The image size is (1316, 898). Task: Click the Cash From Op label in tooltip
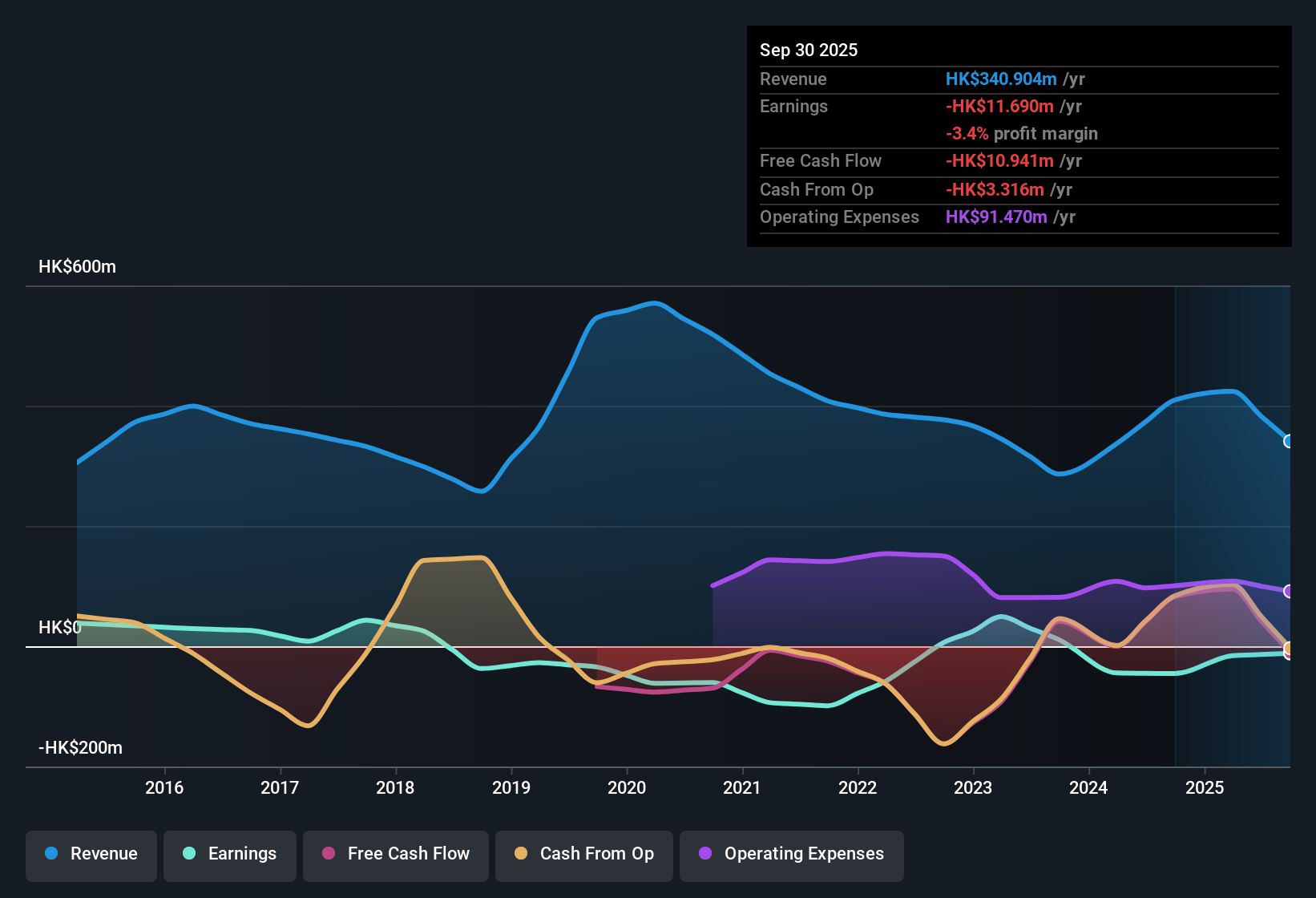pyautogui.click(x=817, y=189)
